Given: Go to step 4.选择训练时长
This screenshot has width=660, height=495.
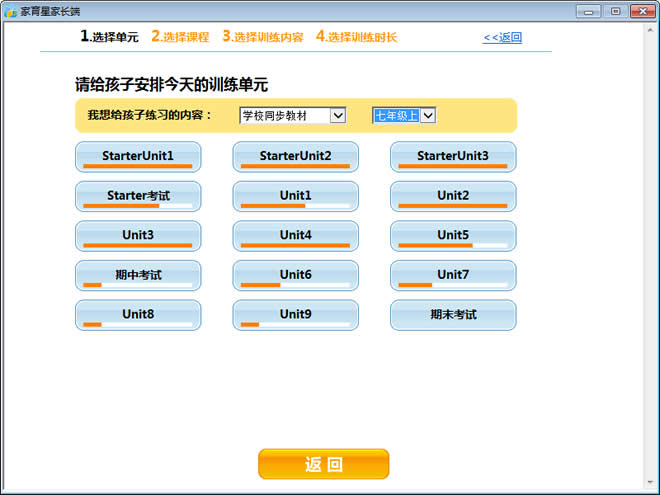Looking at the screenshot, I should point(357,37).
